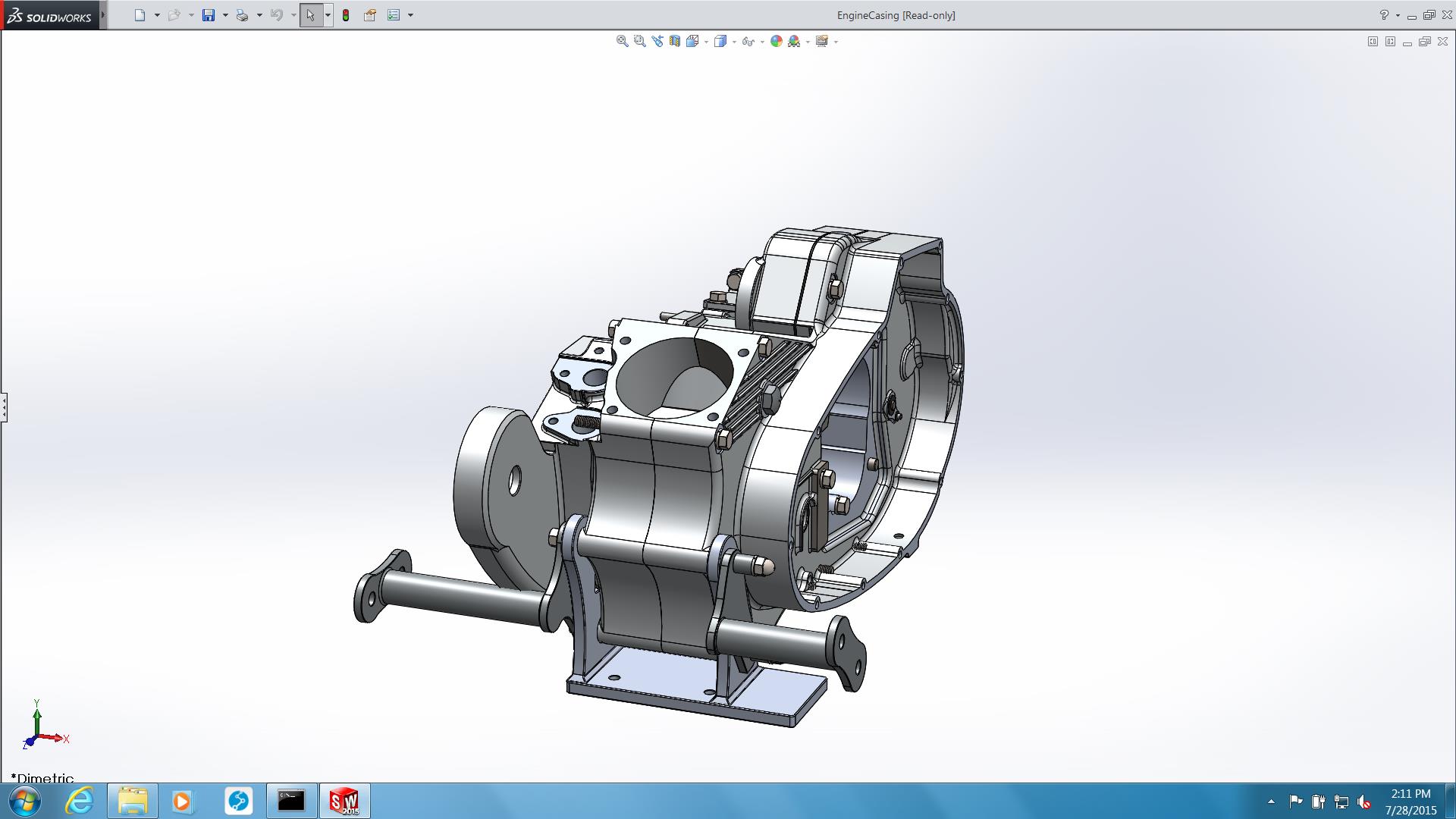Open File Properties icon in toolbar
1456x819 pixels.
click(x=370, y=15)
